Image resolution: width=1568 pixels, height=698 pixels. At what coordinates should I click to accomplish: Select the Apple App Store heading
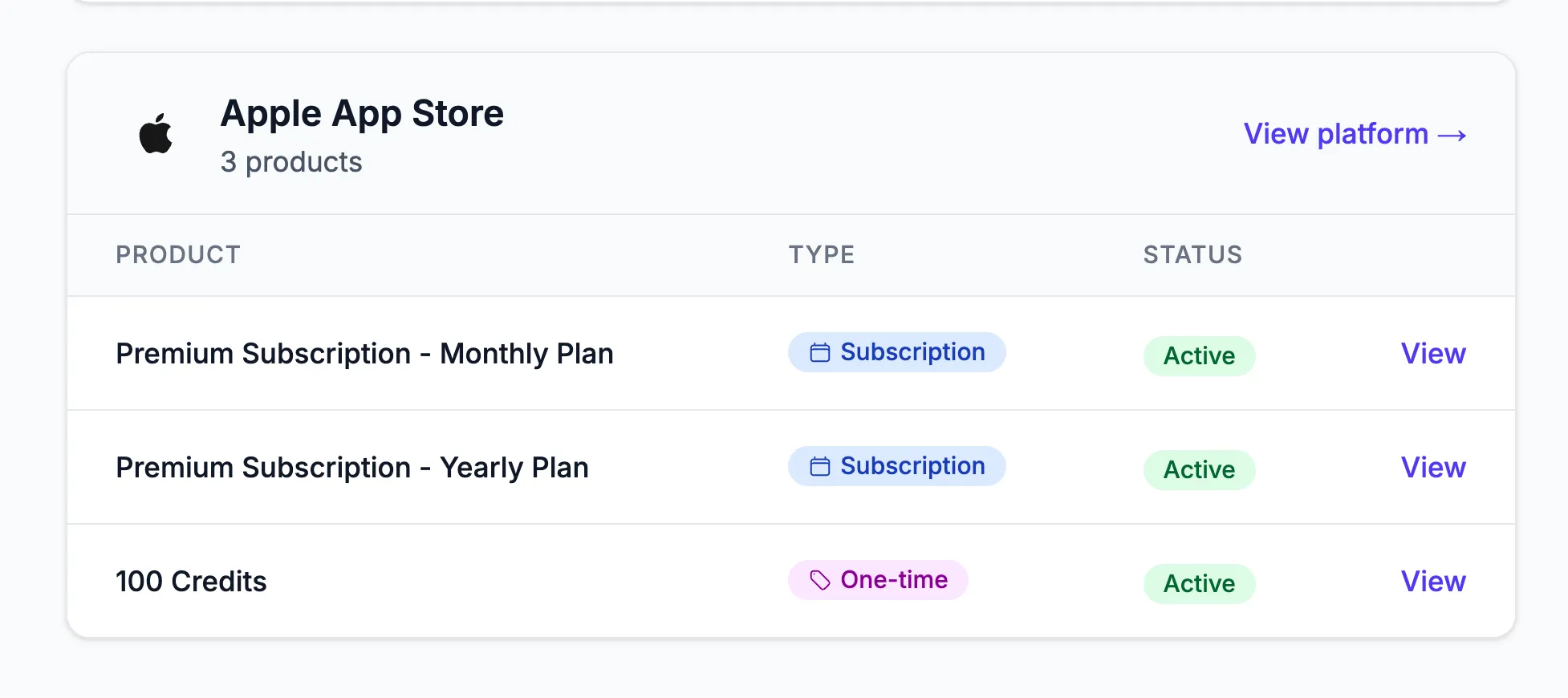362,112
